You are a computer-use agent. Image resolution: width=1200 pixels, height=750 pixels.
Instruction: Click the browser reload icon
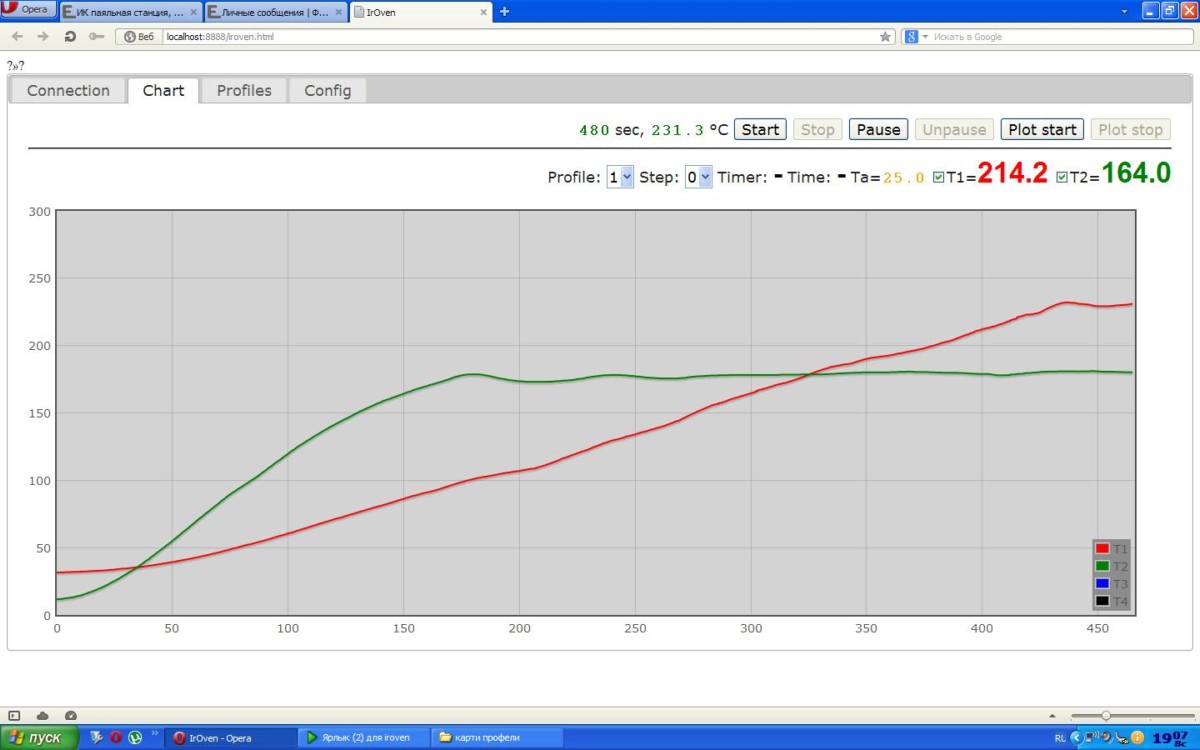pos(70,37)
